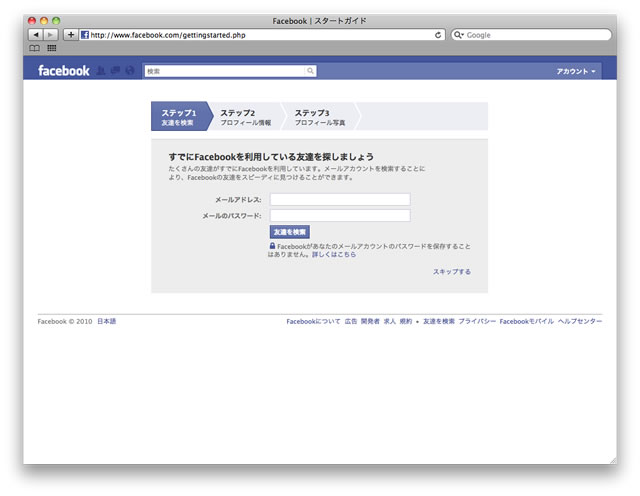Click heading すでにFacebookを利用している友達を探しましょう
This screenshot has height=496, width=640.
pyautogui.click(x=271, y=157)
